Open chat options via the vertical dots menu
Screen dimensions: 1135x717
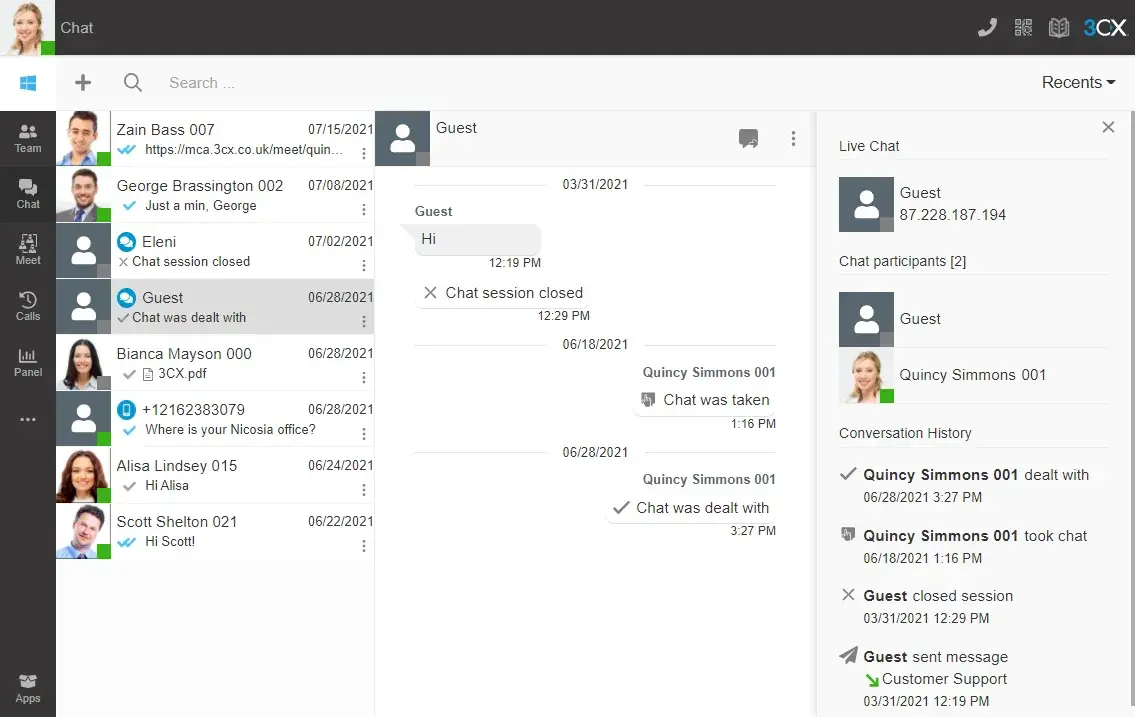pos(793,138)
